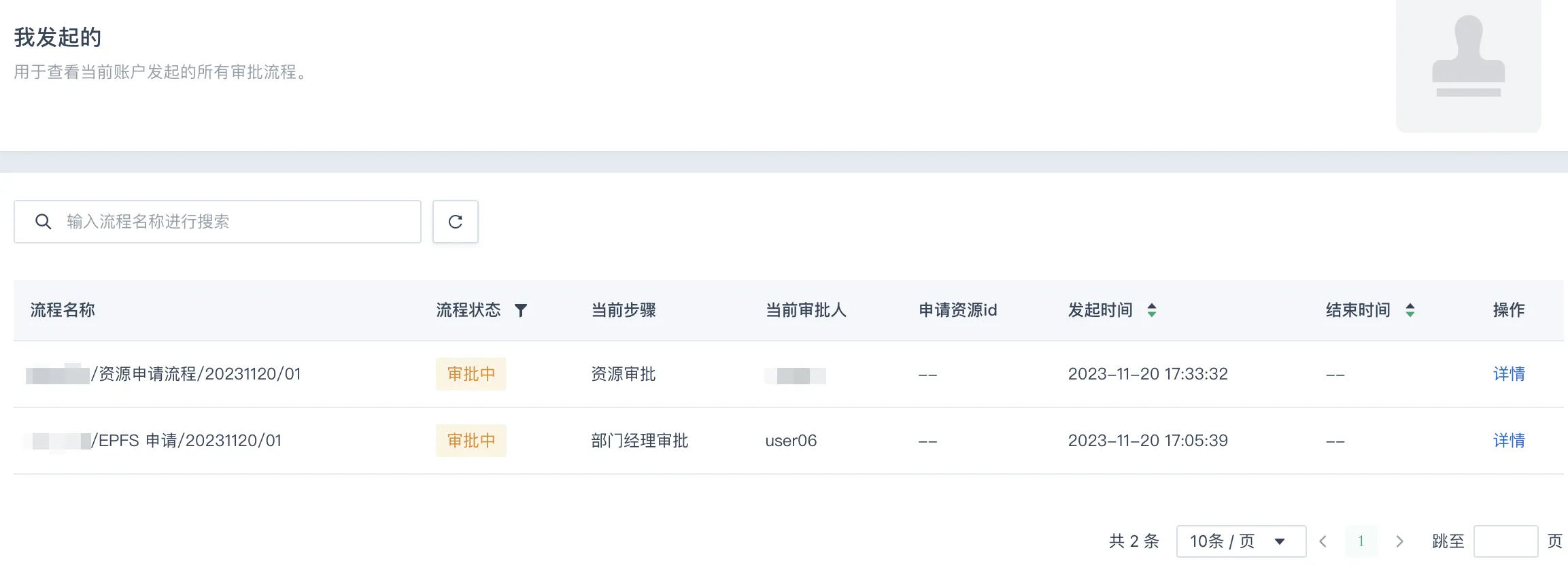Click the stamp illustration icon
The height and width of the screenshot is (574, 1568).
pyautogui.click(x=1469, y=57)
